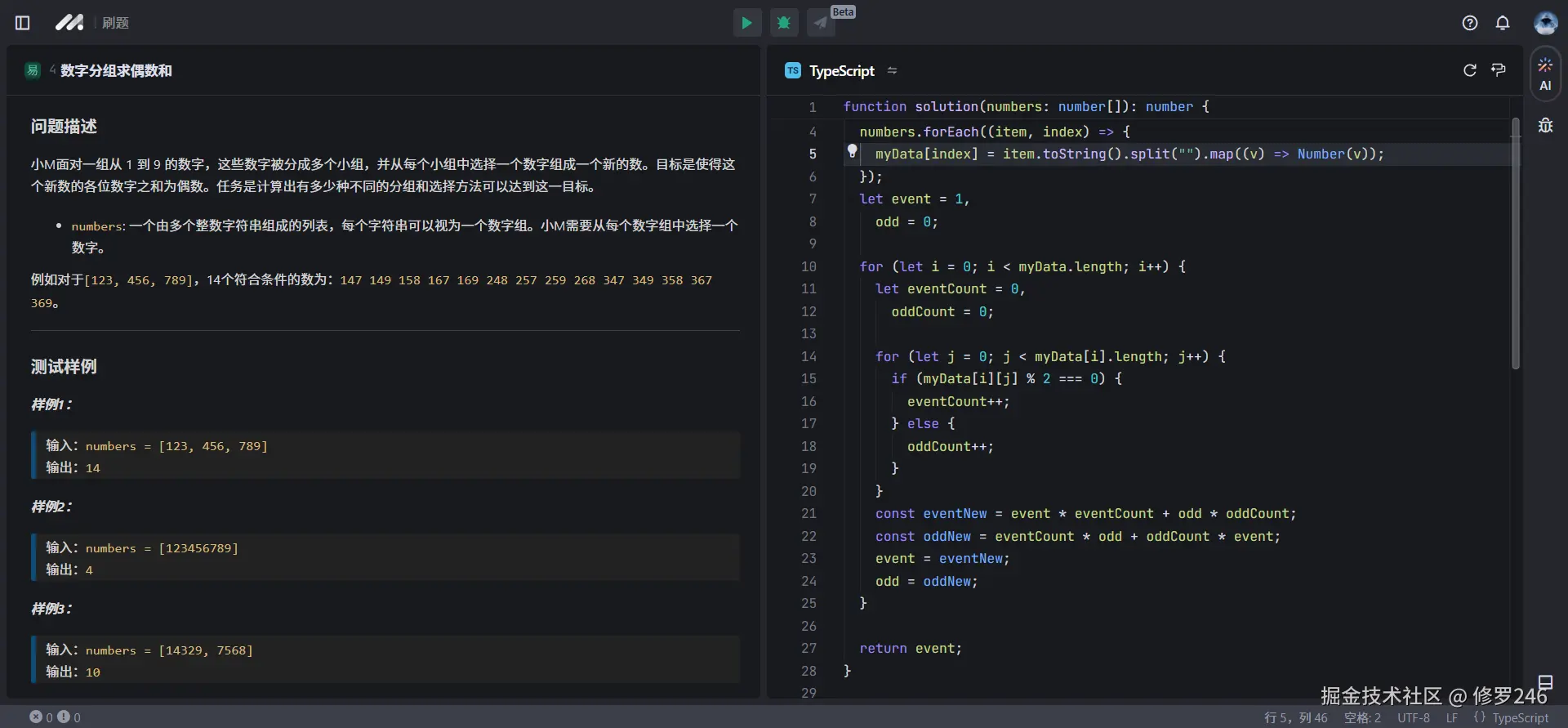Reset code with the refresh icon
Image resolution: width=1568 pixels, height=728 pixels.
tap(1469, 70)
